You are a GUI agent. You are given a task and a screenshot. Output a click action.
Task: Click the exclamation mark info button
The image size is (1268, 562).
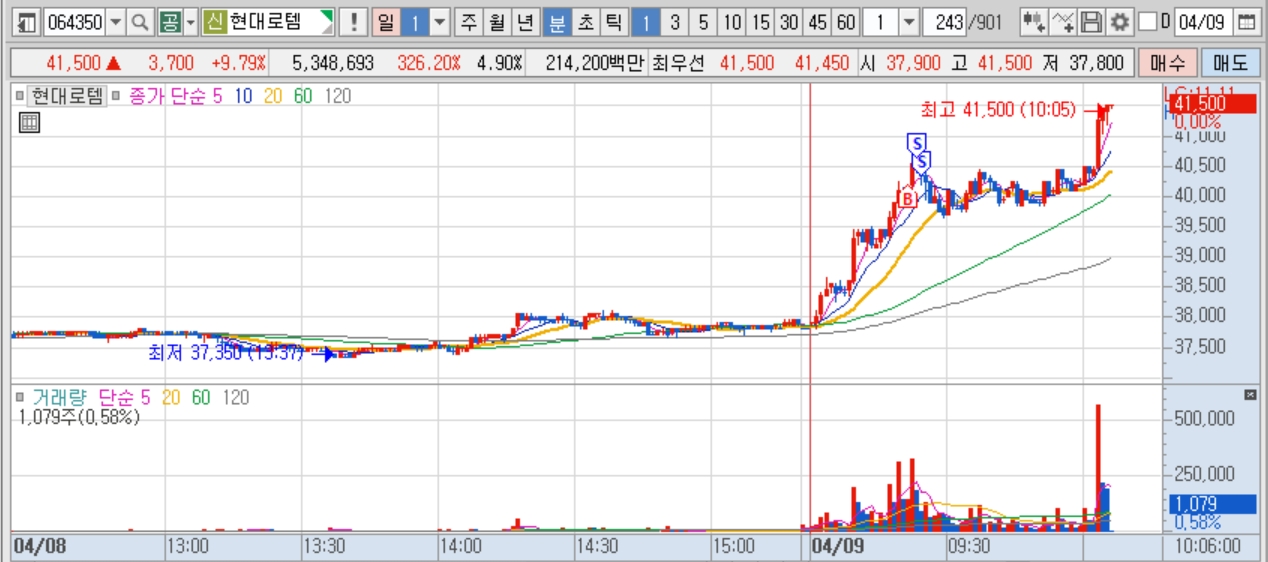[x=352, y=21]
